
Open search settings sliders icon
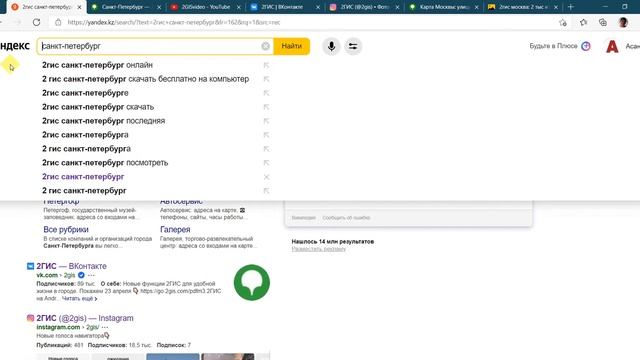click(x=353, y=46)
